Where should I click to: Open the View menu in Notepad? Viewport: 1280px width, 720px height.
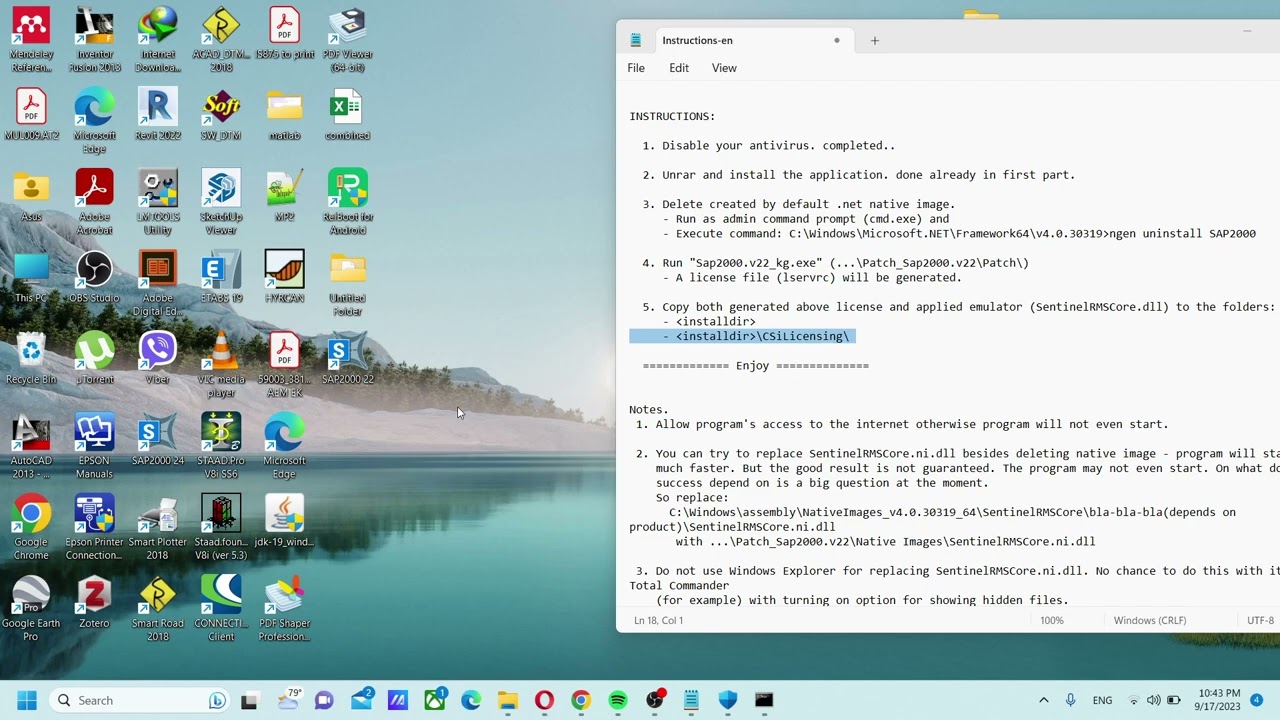pos(724,68)
